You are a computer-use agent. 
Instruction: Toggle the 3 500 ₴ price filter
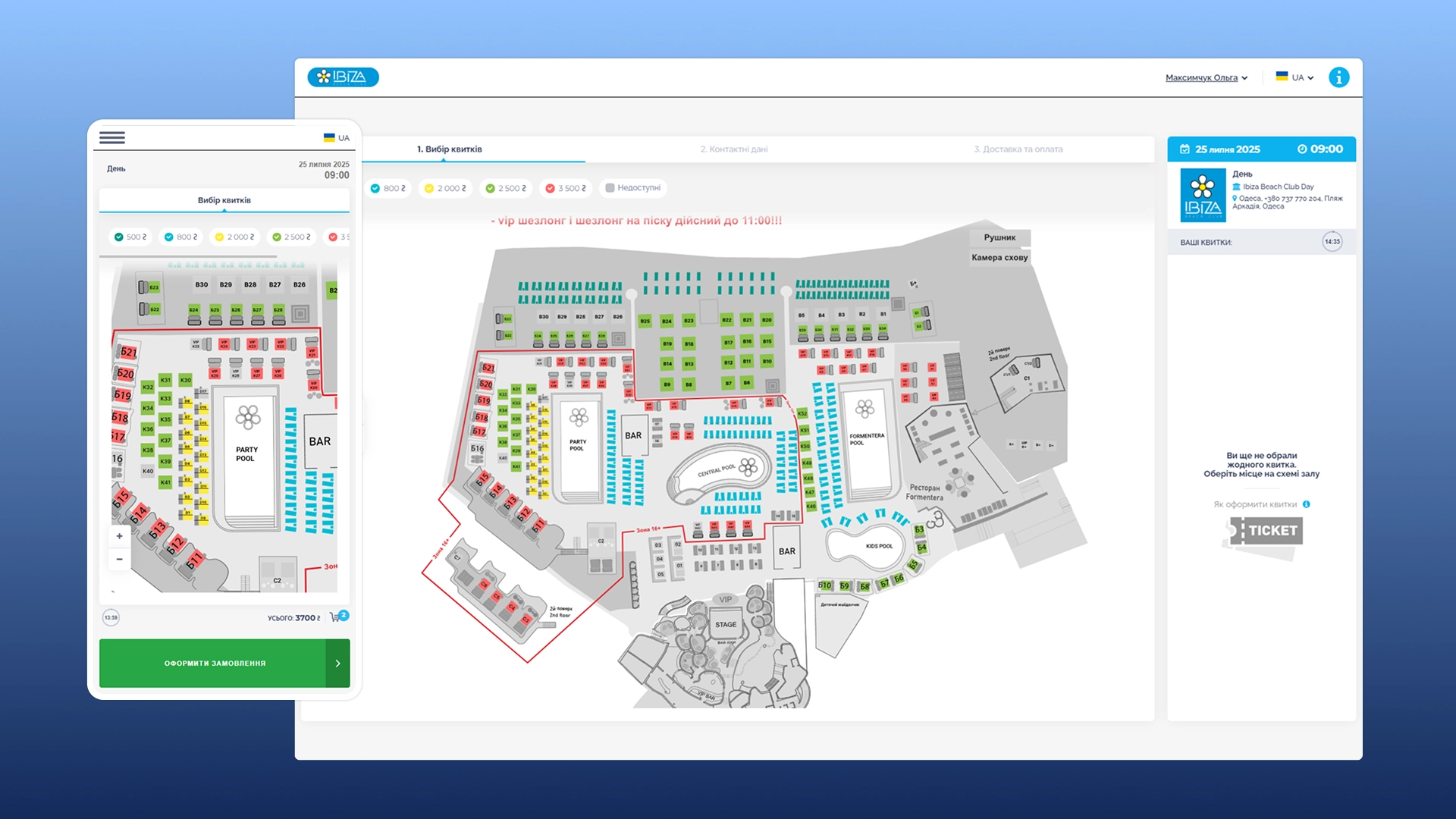tap(566, 188)
